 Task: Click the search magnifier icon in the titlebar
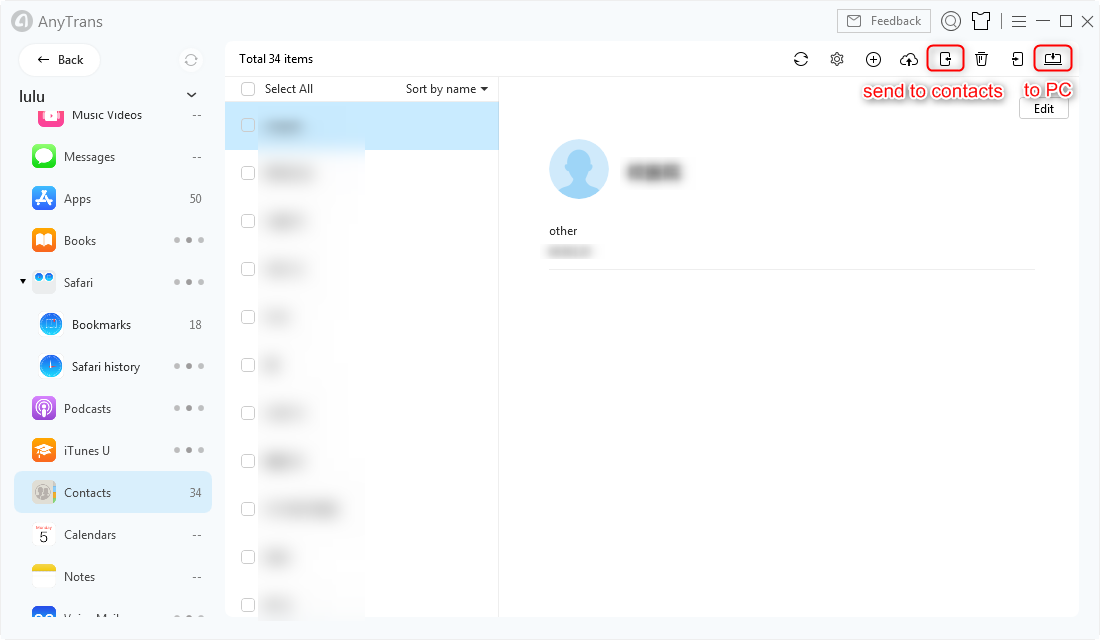(950, 20)
